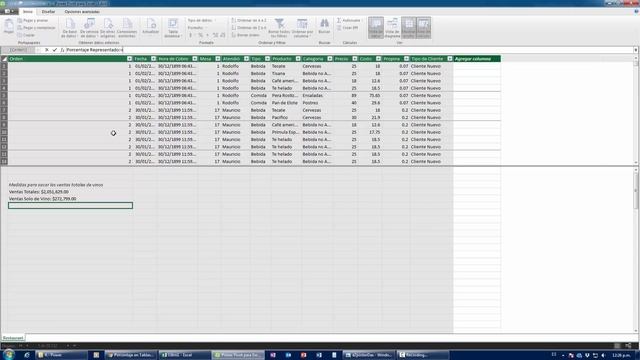Screen dimensions: 640x360
Task: Click the Help icon at the ribbon's right
Action: click(x=636, y=12)
